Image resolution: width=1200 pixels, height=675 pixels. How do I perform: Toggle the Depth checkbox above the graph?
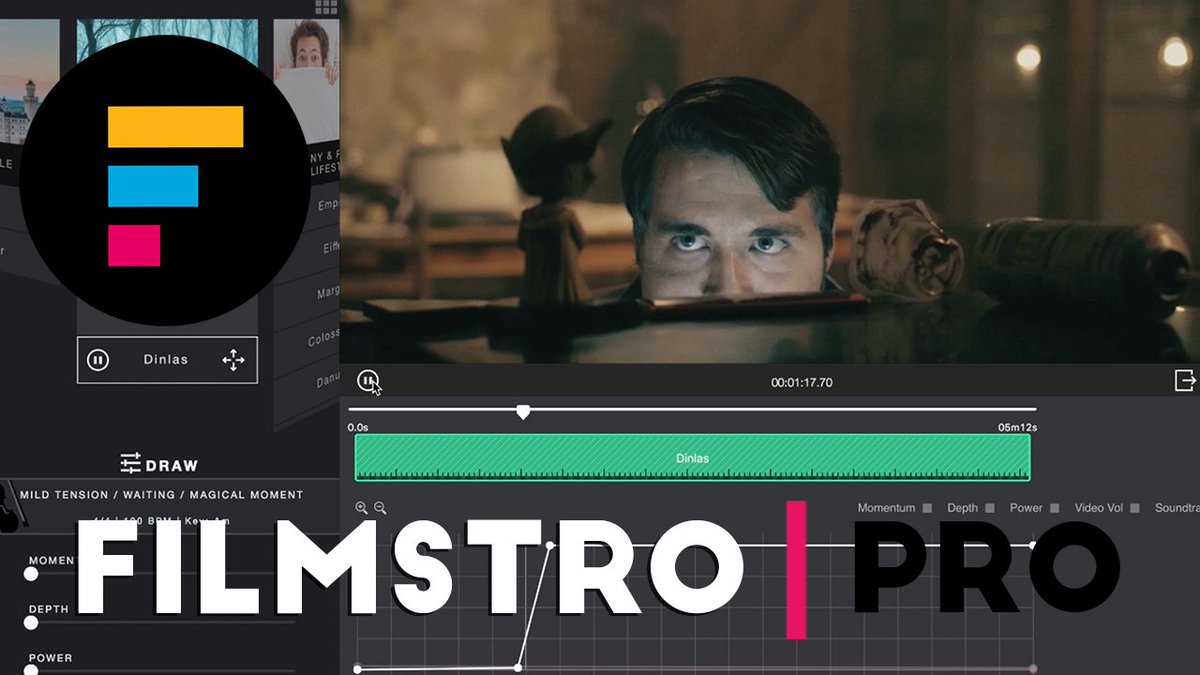[990, 508]
